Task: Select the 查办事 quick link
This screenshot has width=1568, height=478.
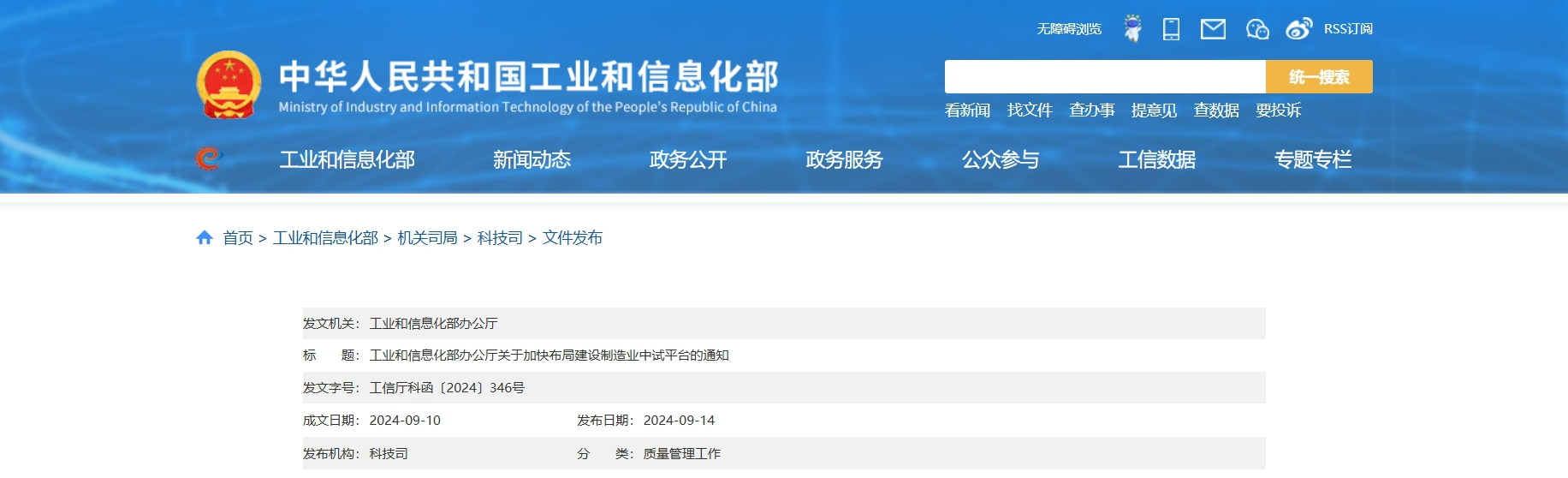Action: 1092,110
